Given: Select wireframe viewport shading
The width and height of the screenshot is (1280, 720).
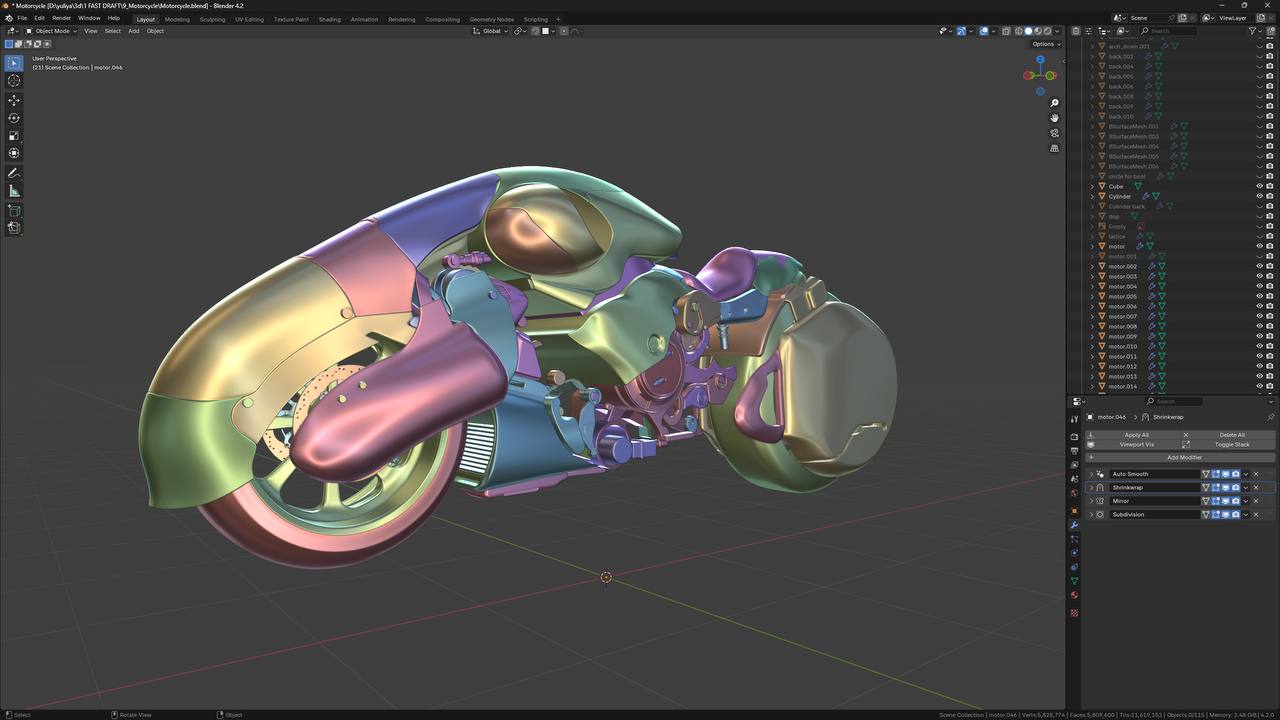Looking at the screenshot, I should 1019,31.
